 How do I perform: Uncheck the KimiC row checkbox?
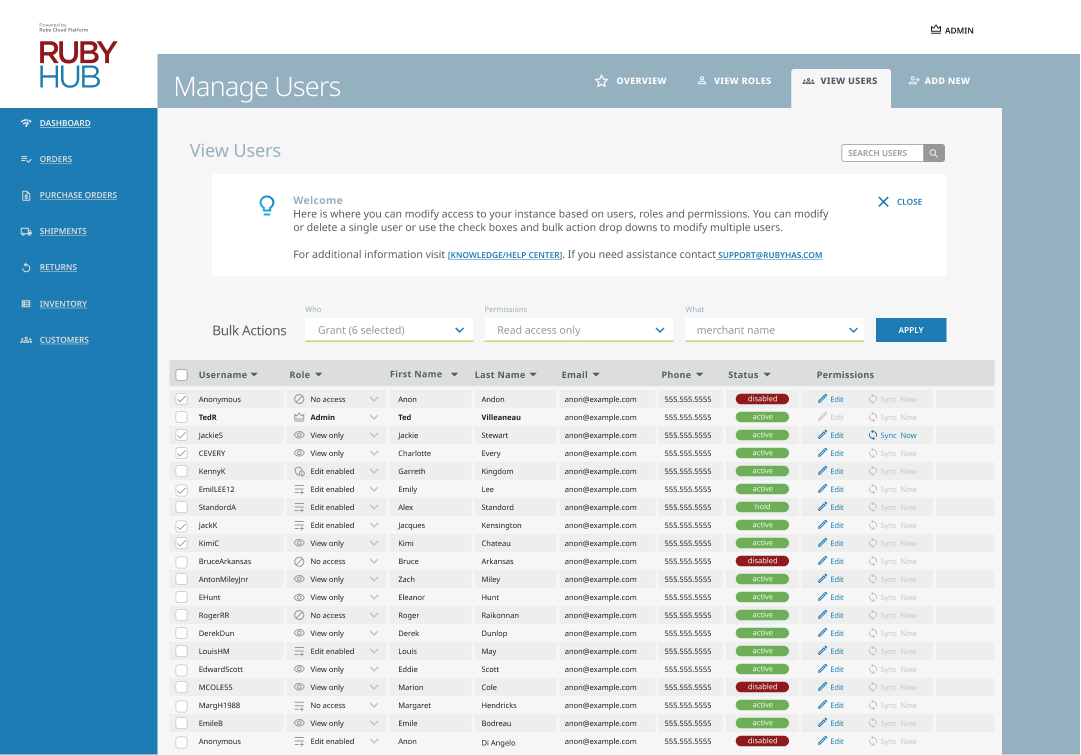pyautogui.click(x=181, y=543)
